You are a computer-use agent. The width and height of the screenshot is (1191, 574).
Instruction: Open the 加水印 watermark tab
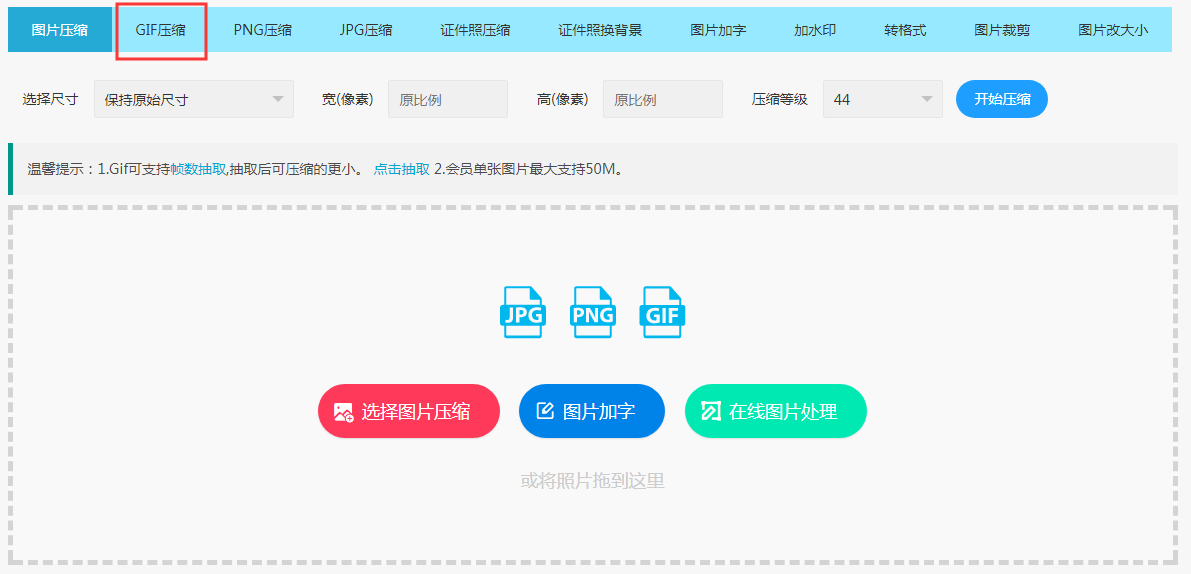[x=815, y=30]
